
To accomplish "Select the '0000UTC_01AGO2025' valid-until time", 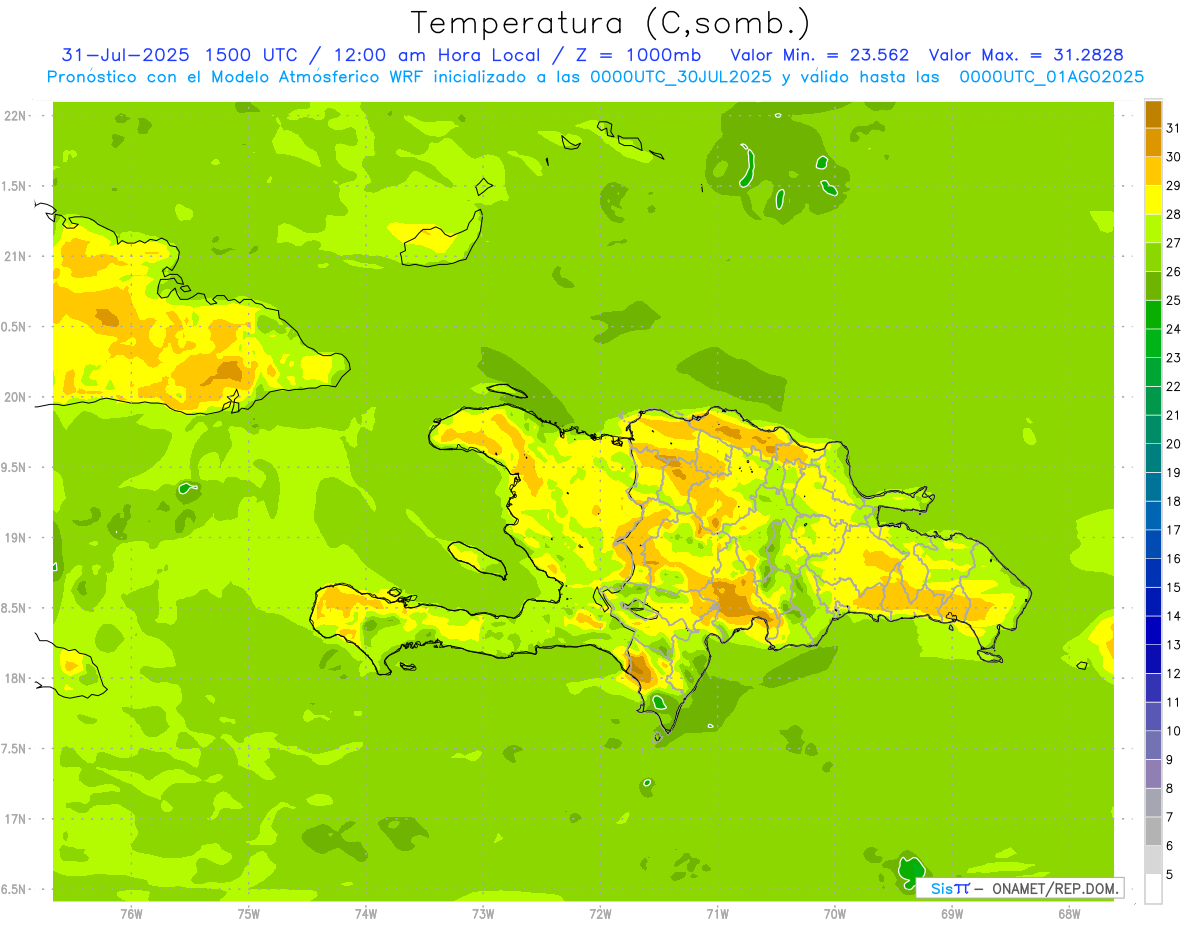I will click(x=1051, y=77).
